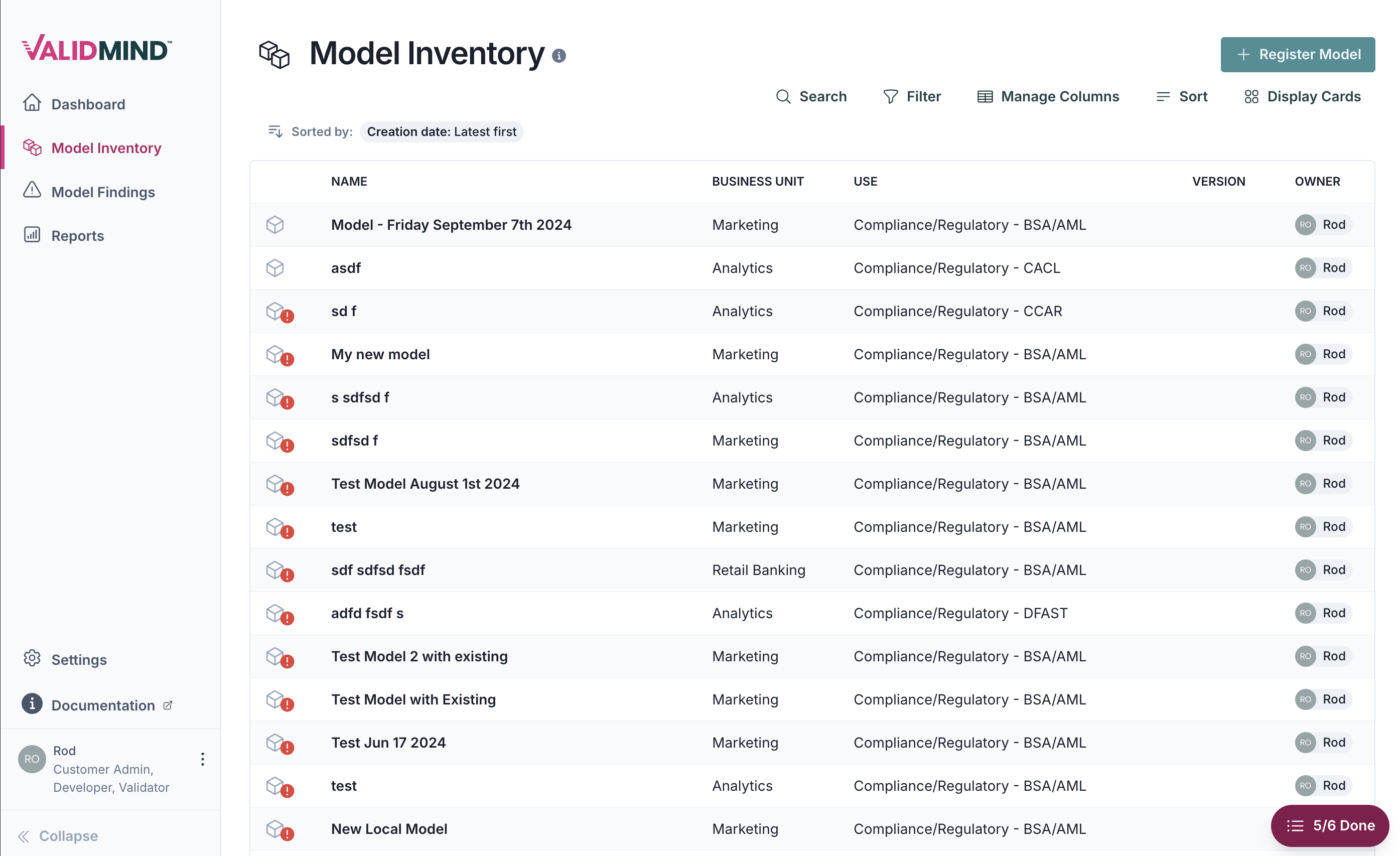
Task: Click the 5/6 Done progress indicator
Action: click(1330, 825)
